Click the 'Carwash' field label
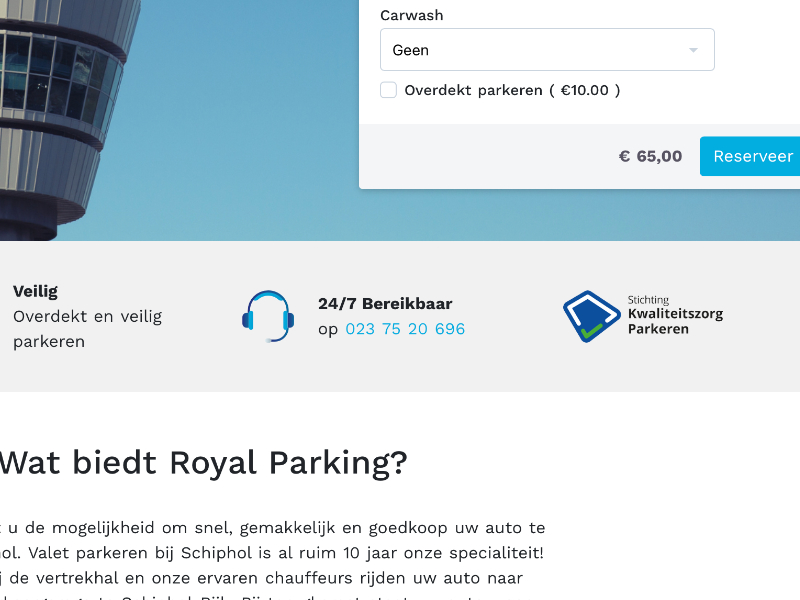 (x=411, y=16)
